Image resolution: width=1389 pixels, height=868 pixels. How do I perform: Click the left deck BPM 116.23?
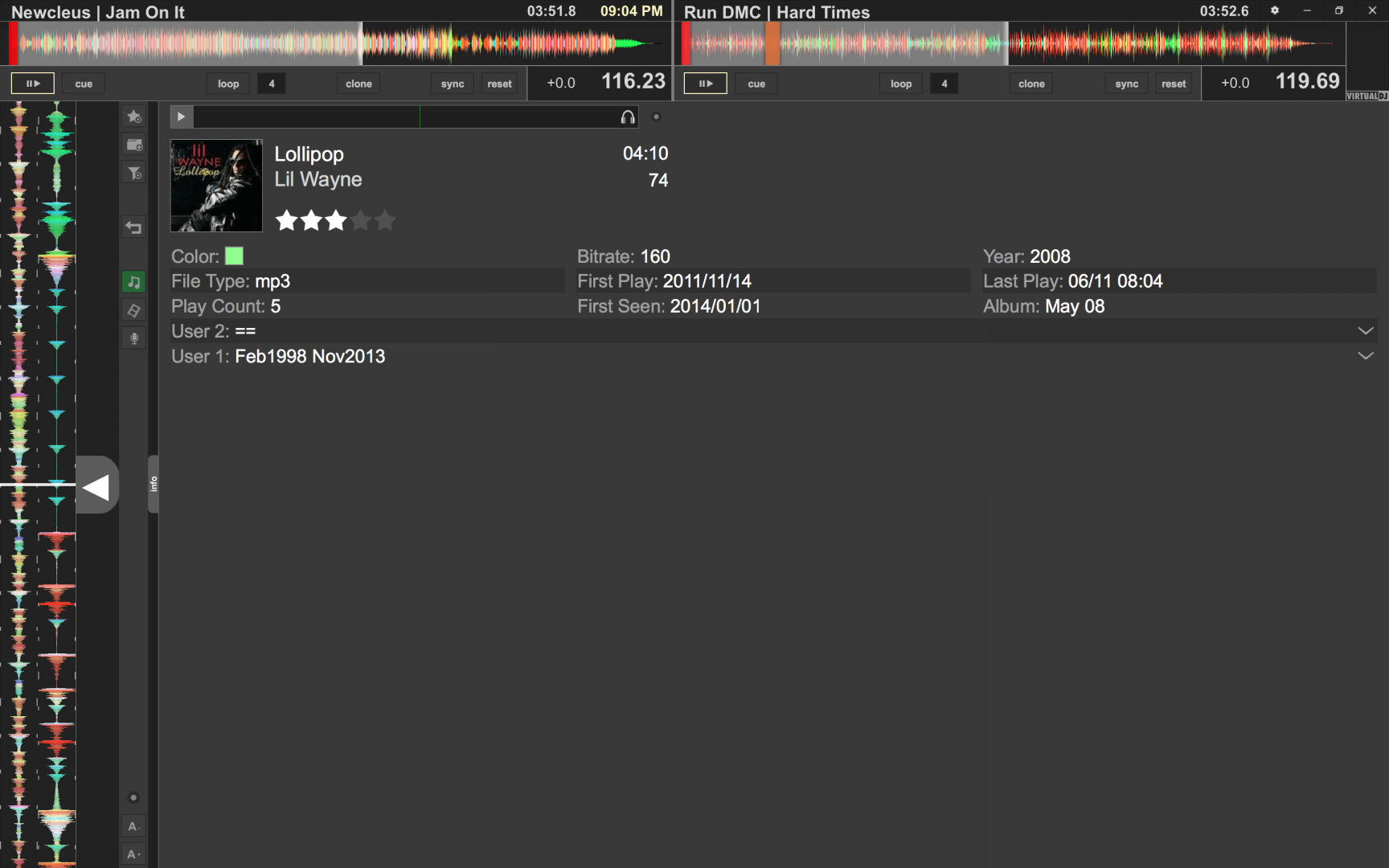633,81
